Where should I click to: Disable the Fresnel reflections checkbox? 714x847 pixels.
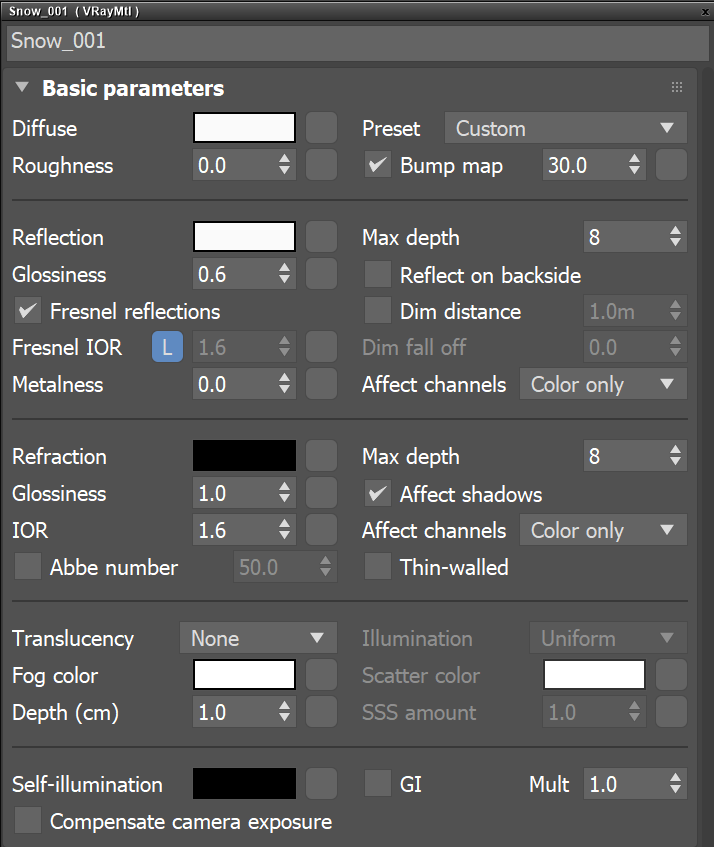pyautogui.click(x=28, y=311)
